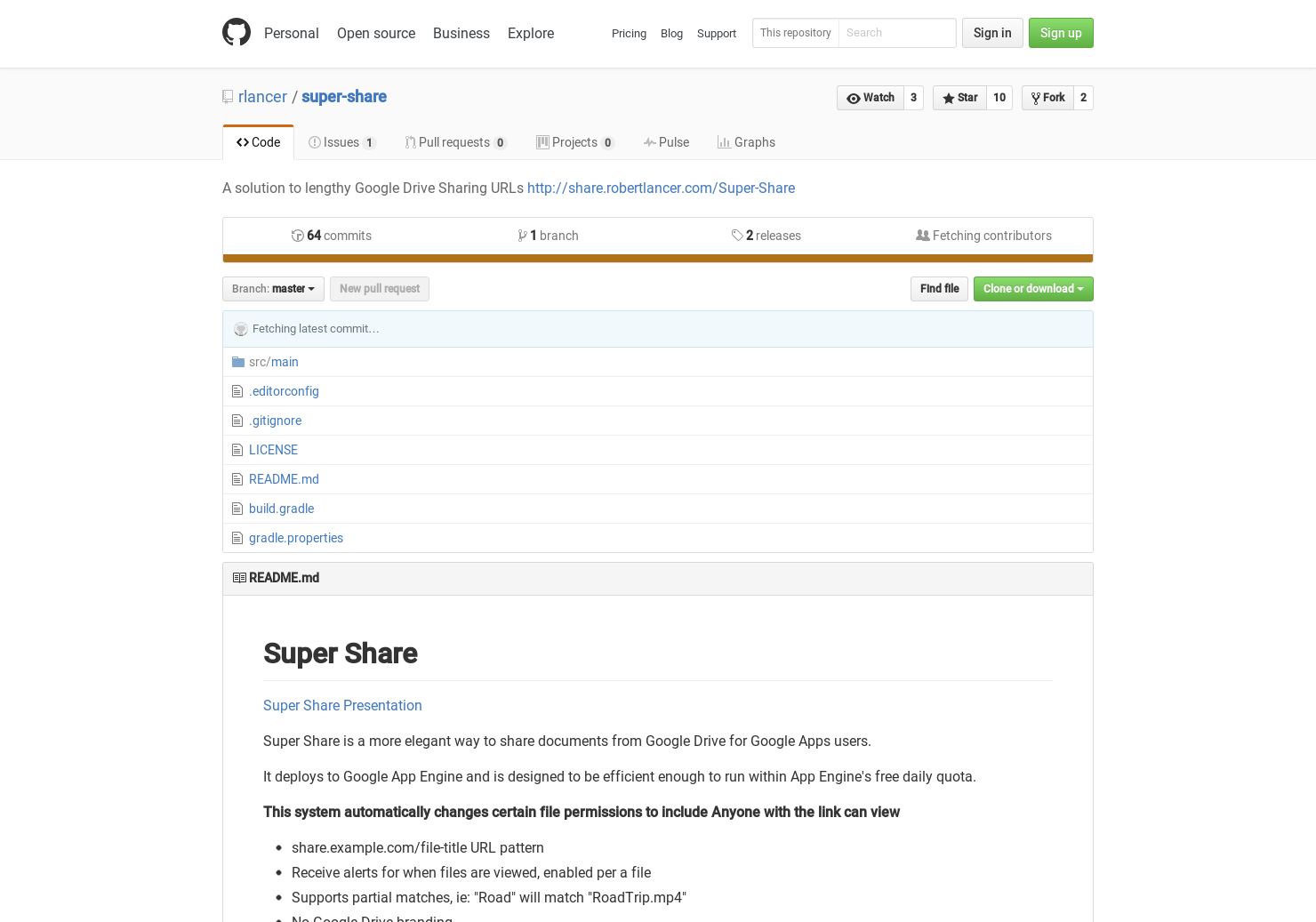This screenshot has width=1316, height=922.
Task: Click the Find file button
Action: 939,289
